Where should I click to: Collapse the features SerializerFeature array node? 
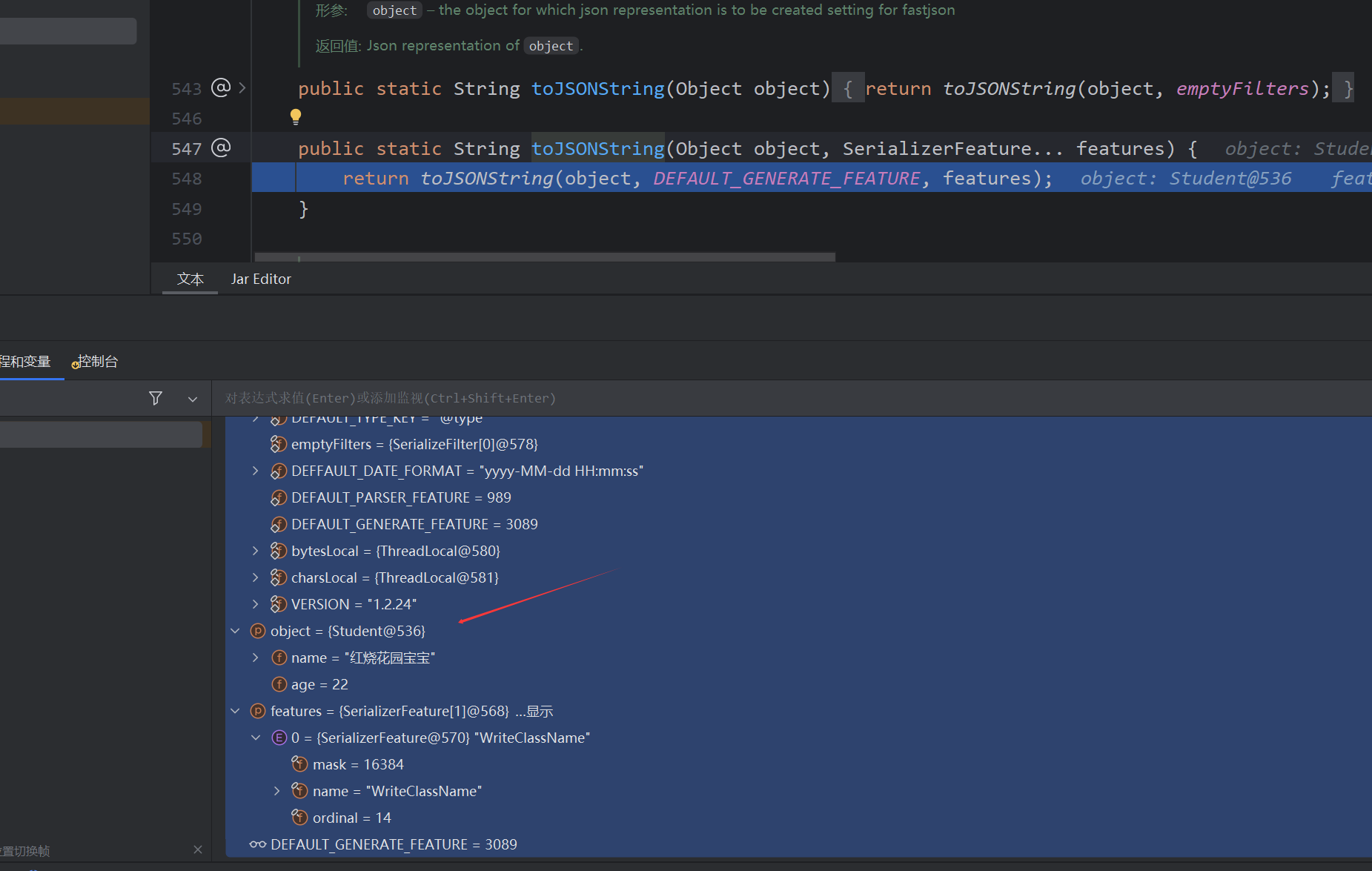point(235,711)
